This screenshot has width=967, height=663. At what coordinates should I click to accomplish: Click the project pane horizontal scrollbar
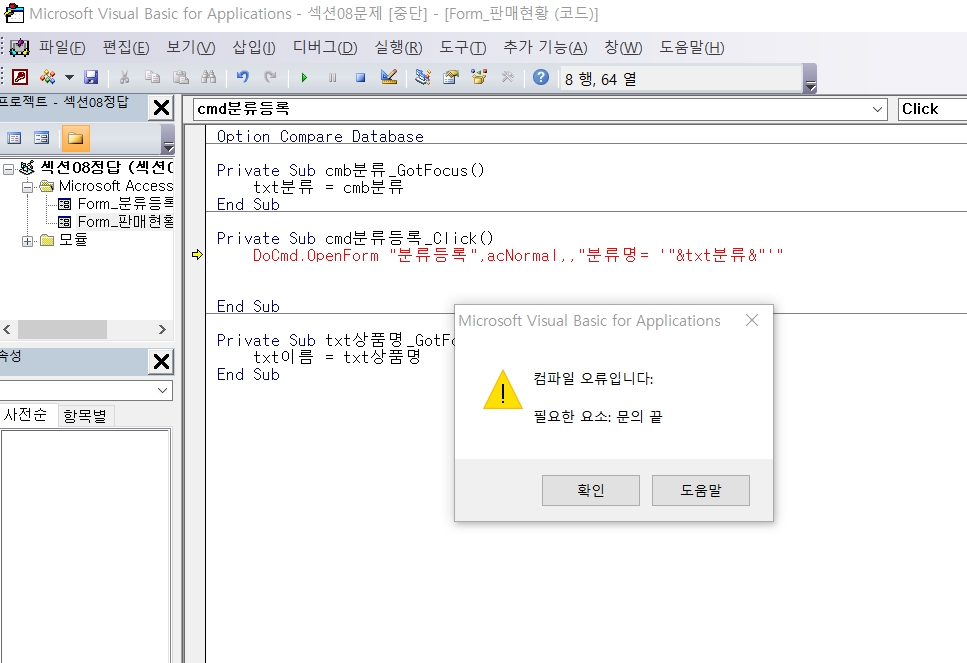[x=60, y=330]
